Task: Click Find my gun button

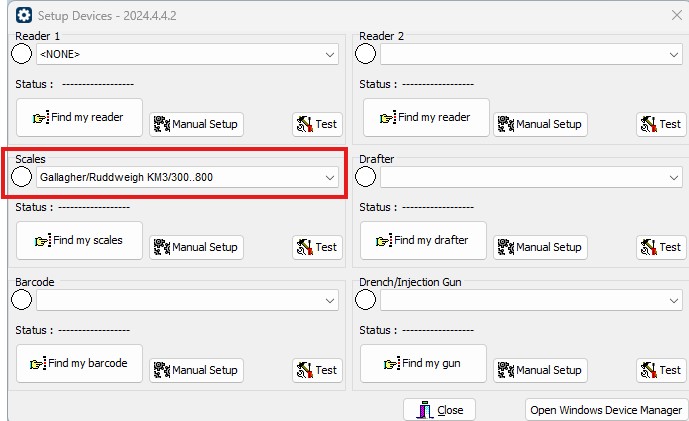Action: click(x=423, y=363)
